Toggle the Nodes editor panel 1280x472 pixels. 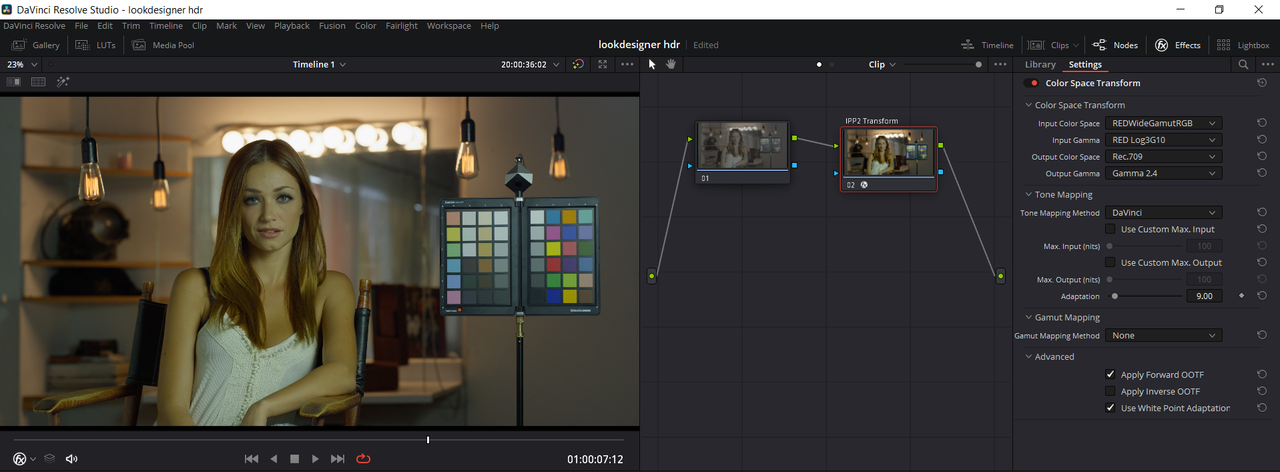[1115, 45]
